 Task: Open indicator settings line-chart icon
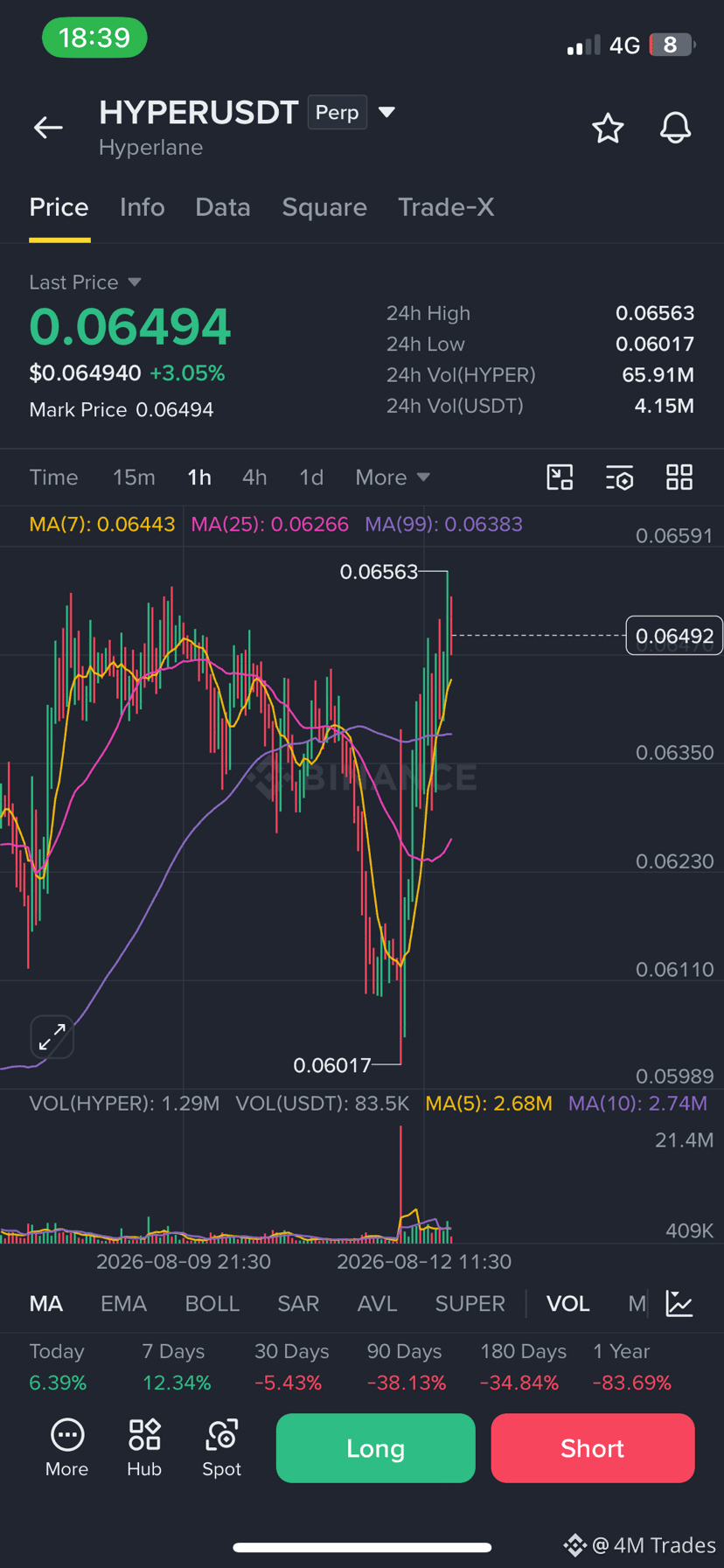(x=679, y=1303)
